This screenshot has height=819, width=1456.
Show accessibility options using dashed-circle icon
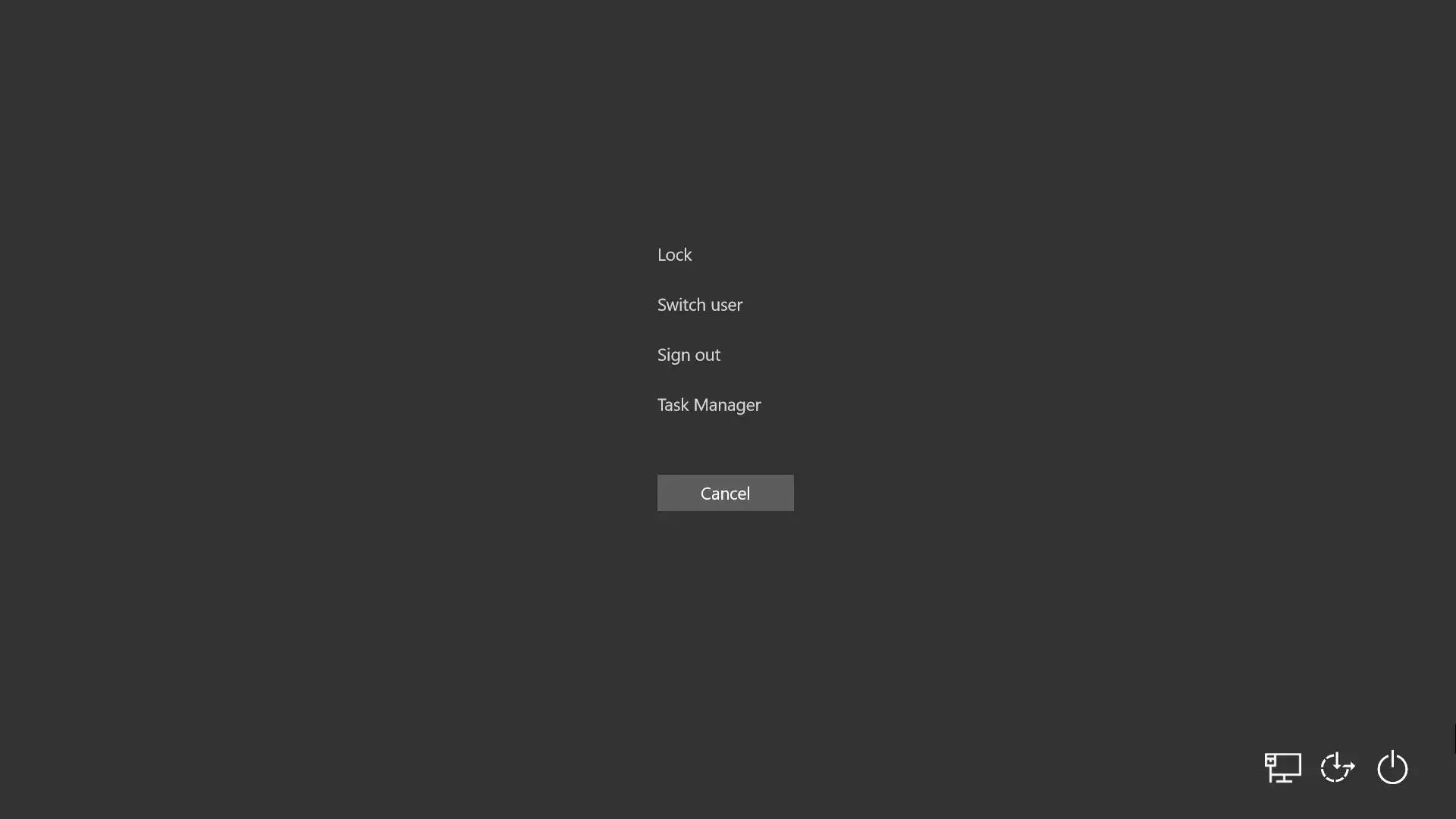(1337, 767)
